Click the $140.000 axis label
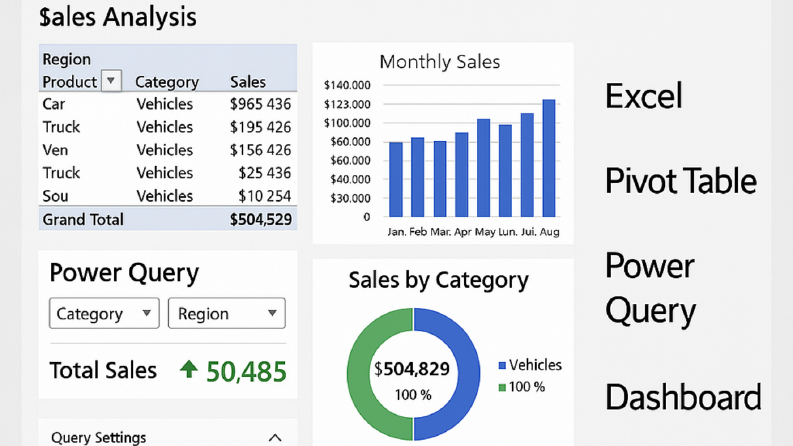Screen dimensions: 793x446 [x=347, y=85]
